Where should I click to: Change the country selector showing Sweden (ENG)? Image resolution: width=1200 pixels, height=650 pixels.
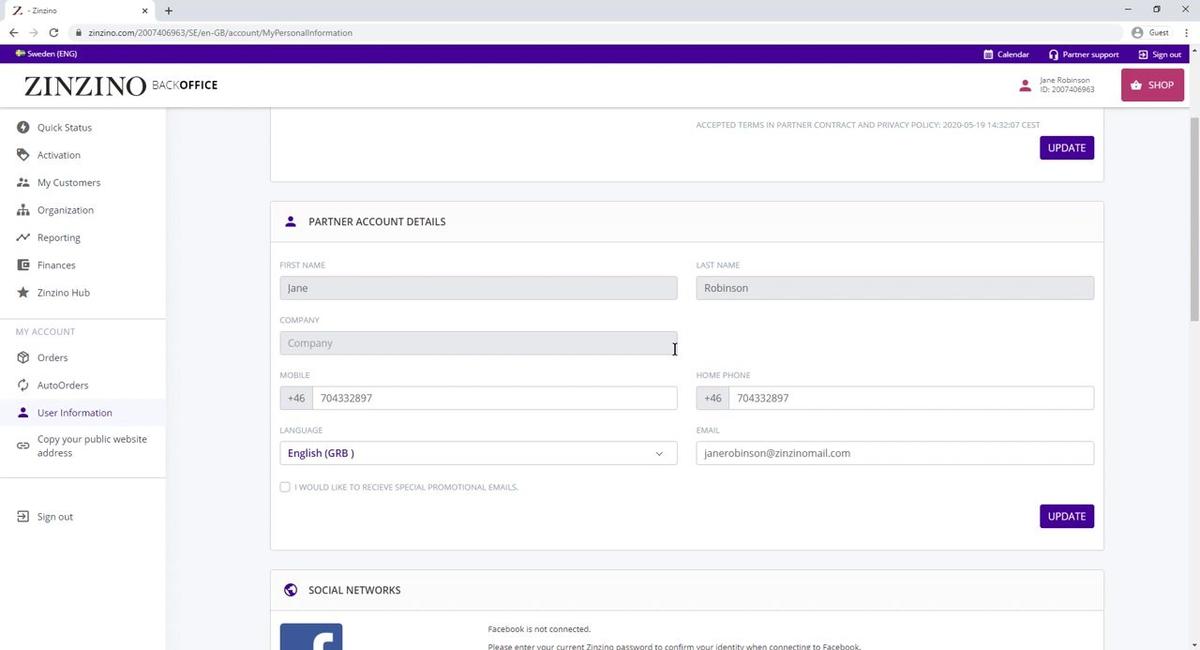46,53
